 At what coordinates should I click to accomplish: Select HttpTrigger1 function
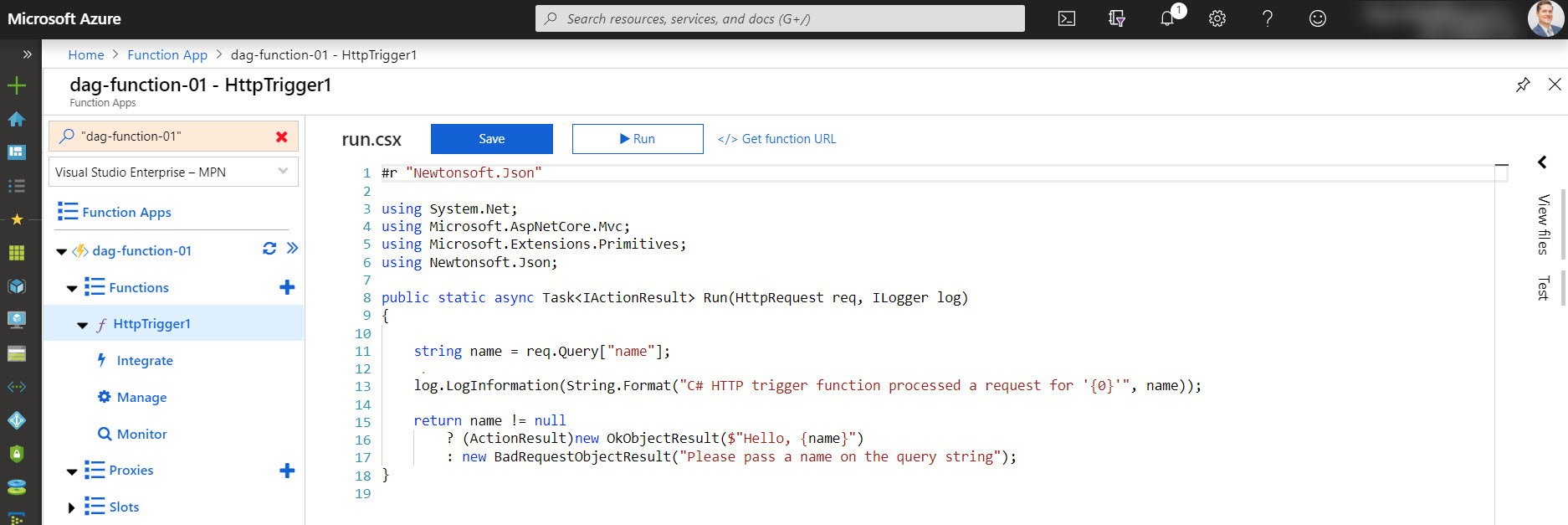tap(151, 323)
